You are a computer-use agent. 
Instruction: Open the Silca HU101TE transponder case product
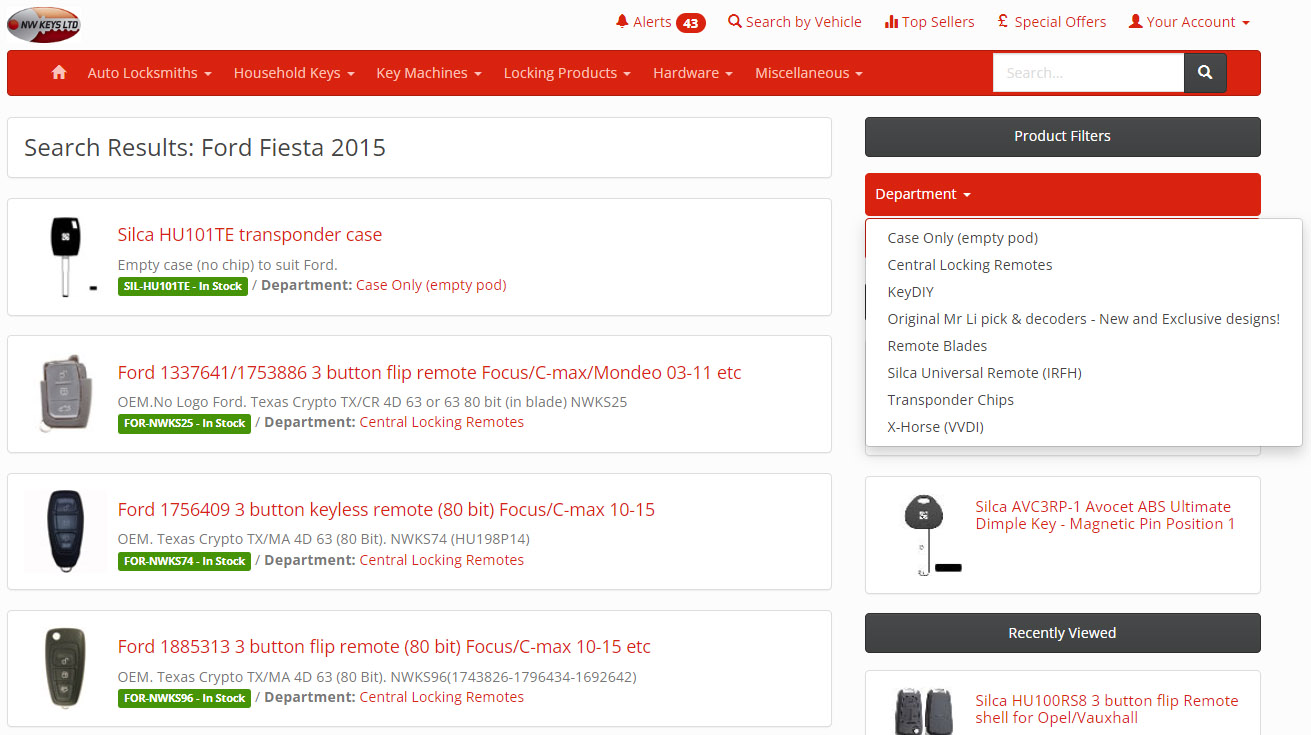tap(250, 234)
